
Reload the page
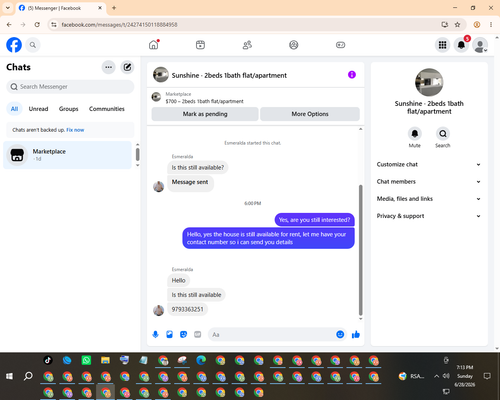(37, 25)
